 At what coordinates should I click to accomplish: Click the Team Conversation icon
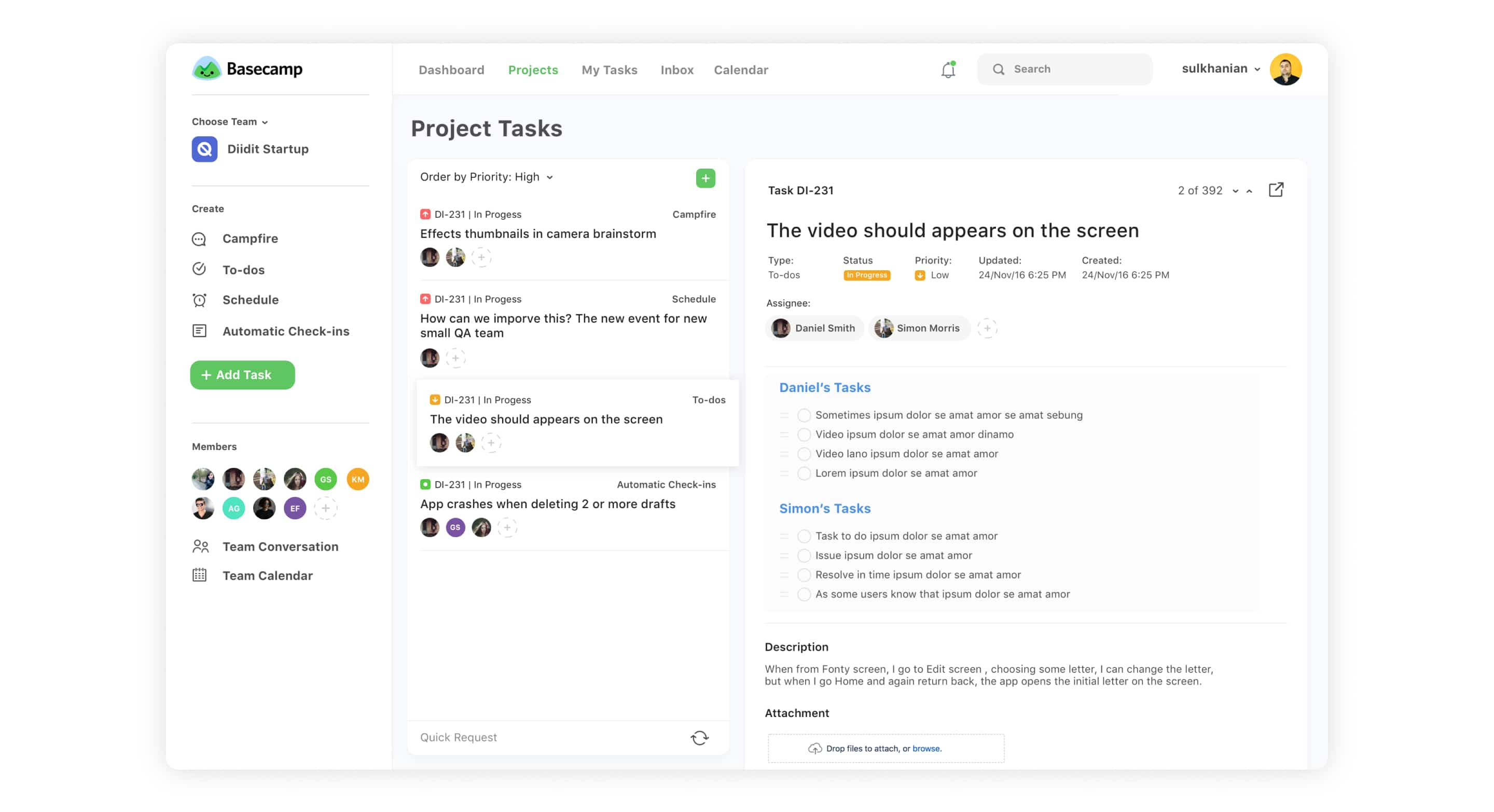(x=200, y=546)
